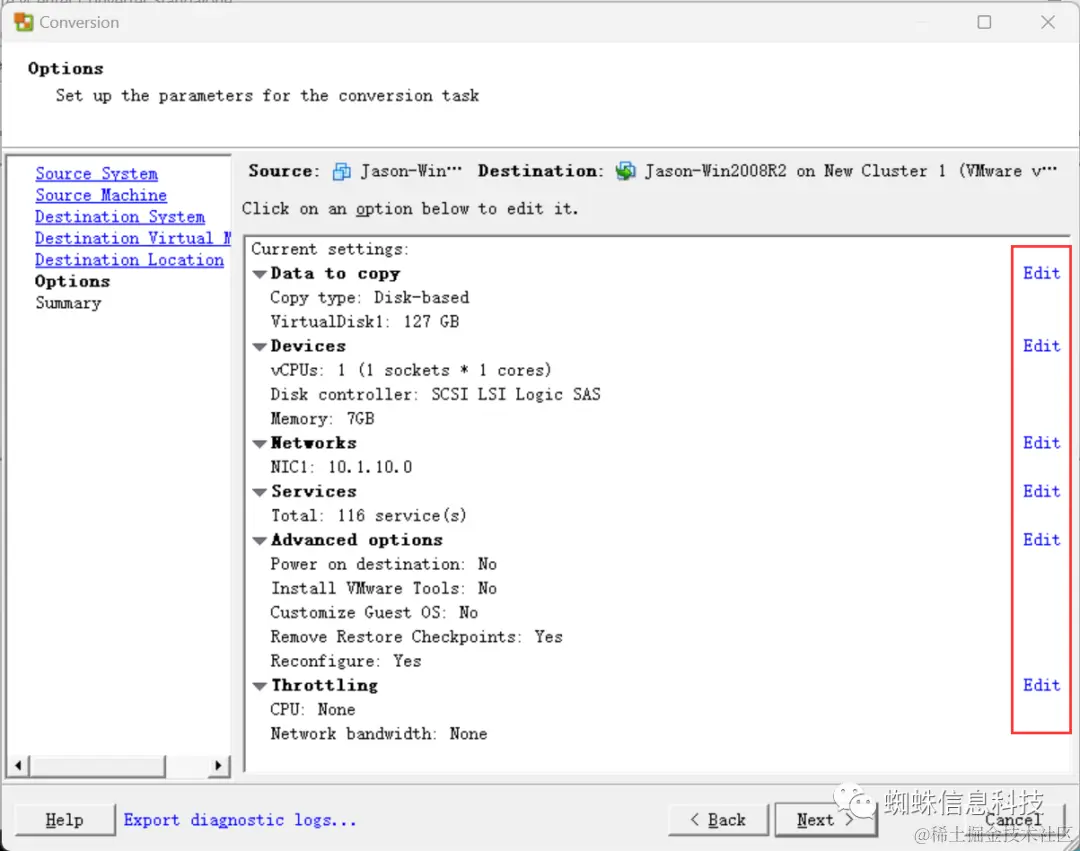Proceed with the Next button
The image size is (1080, 851).
point(825,820)
